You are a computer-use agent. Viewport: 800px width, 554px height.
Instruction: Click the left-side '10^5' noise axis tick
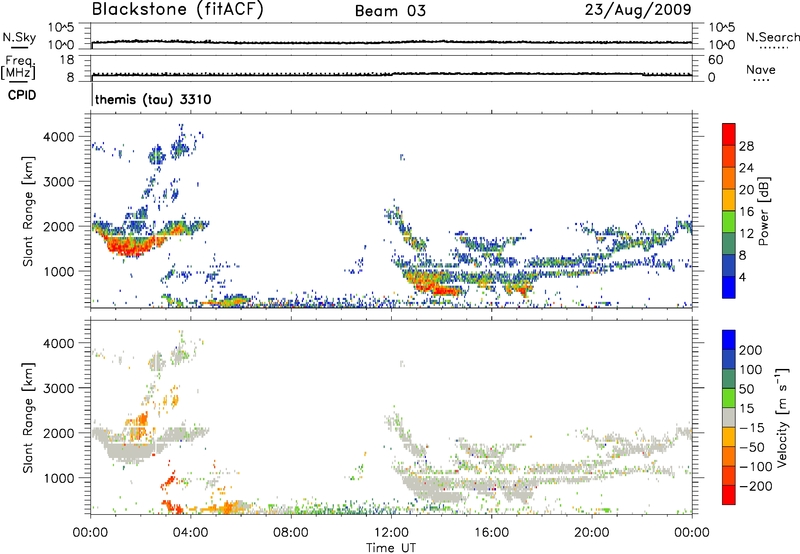click(x=61, y=28)
